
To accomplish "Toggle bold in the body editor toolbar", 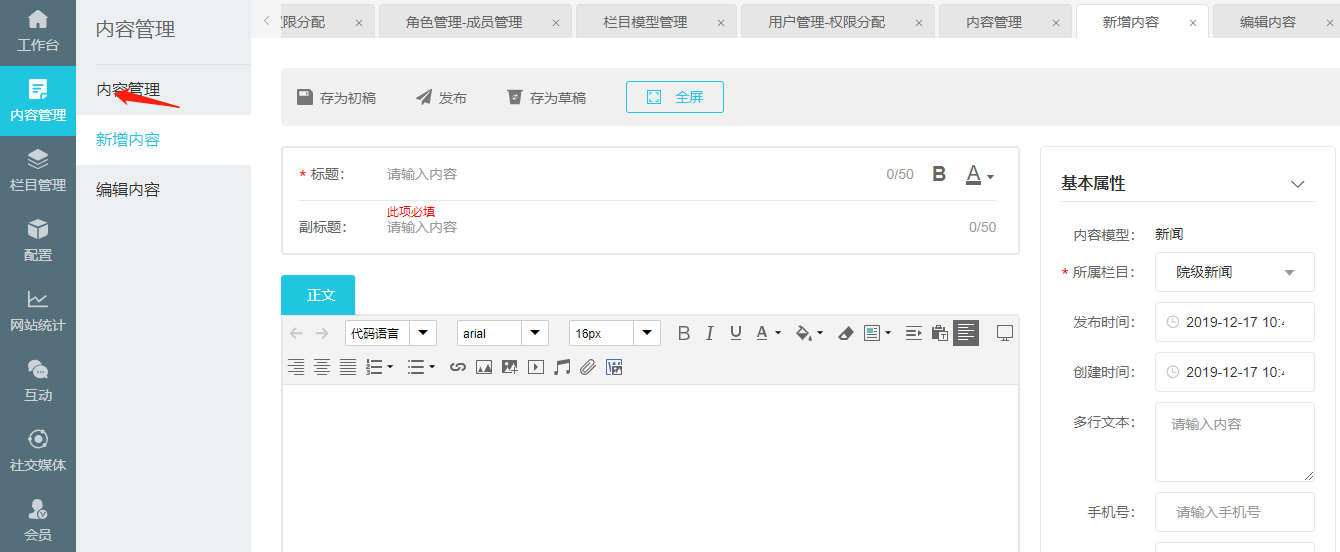I will click(x=684, y=333).
